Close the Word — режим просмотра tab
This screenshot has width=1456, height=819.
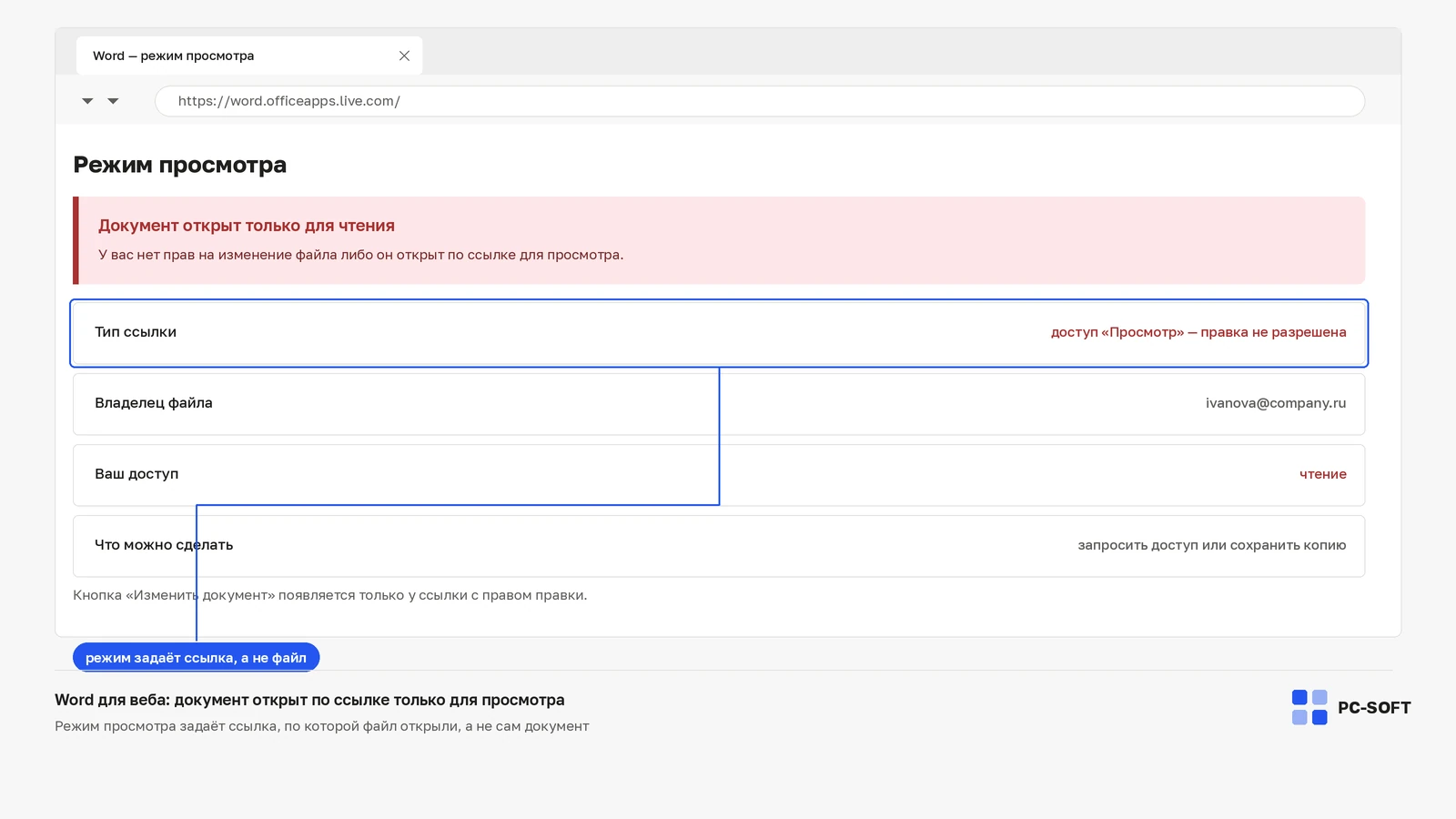(404, 56)
